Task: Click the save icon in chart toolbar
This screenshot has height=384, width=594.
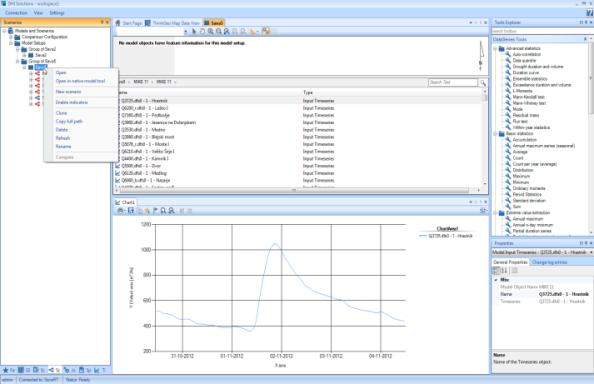Action: coord(130,211)
